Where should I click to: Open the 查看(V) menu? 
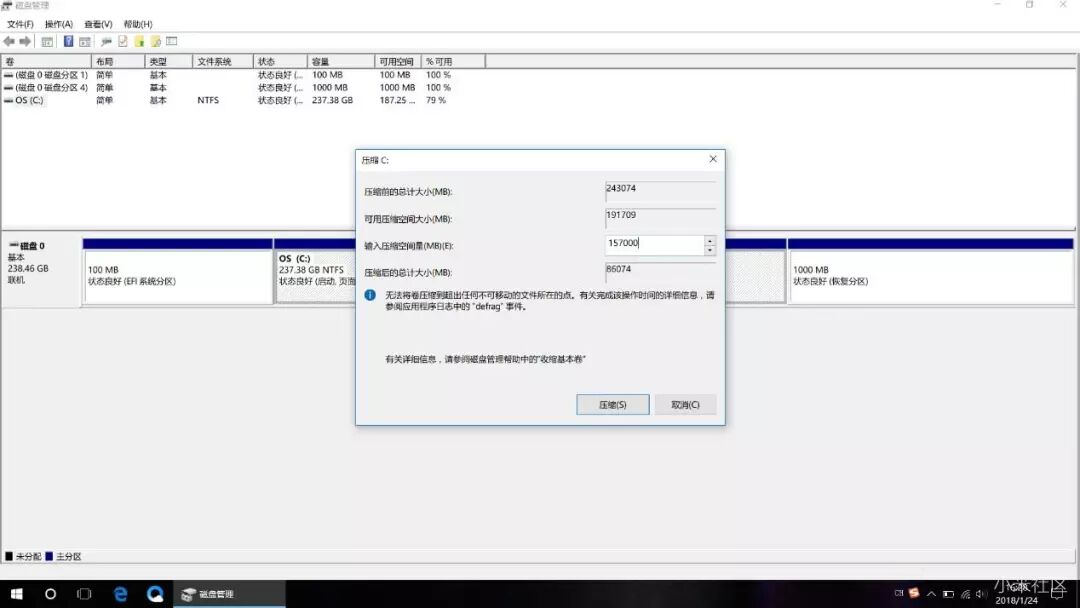(x=98, y=24)
